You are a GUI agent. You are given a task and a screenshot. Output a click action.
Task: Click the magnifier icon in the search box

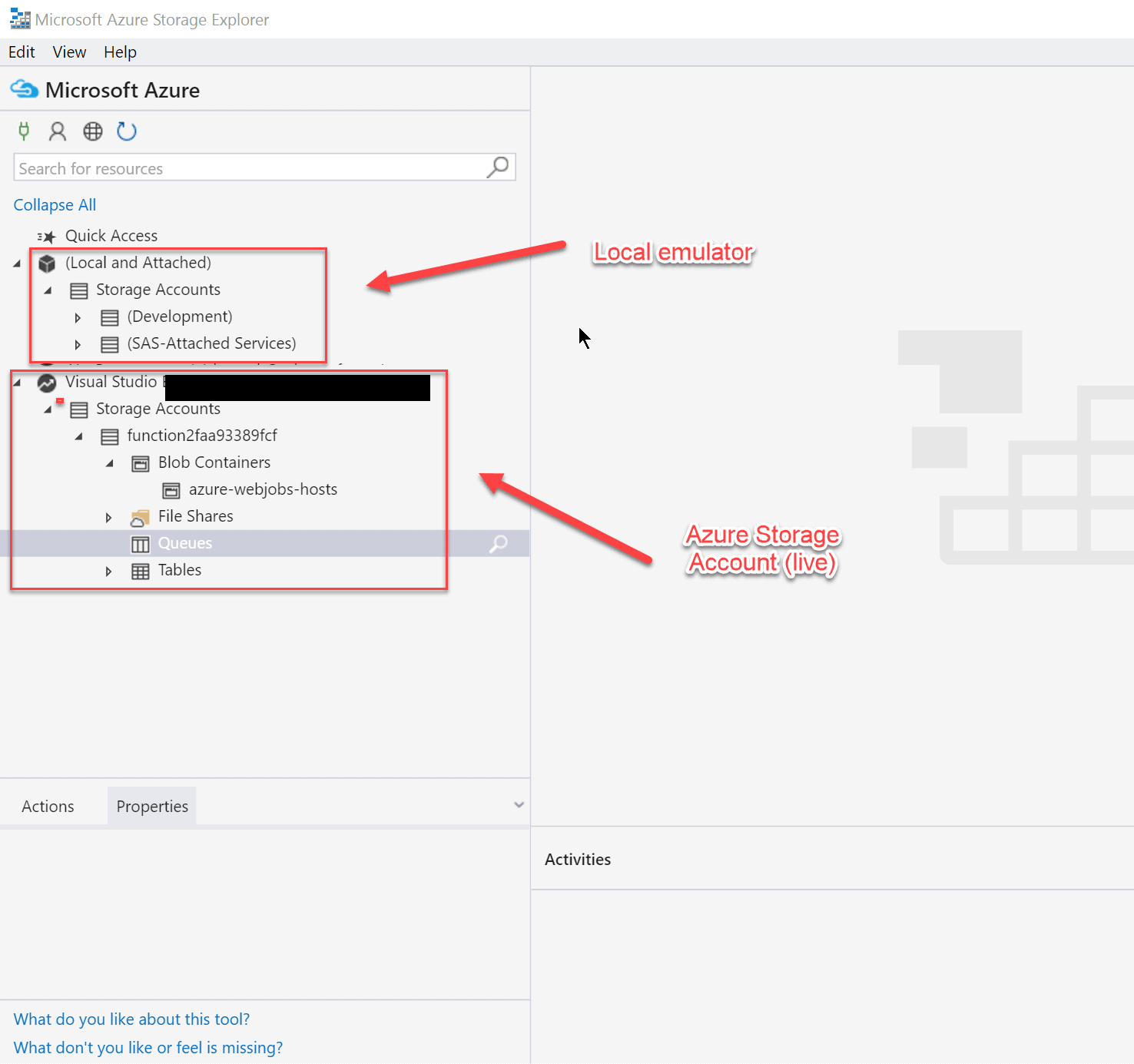(x=498, y=167)
